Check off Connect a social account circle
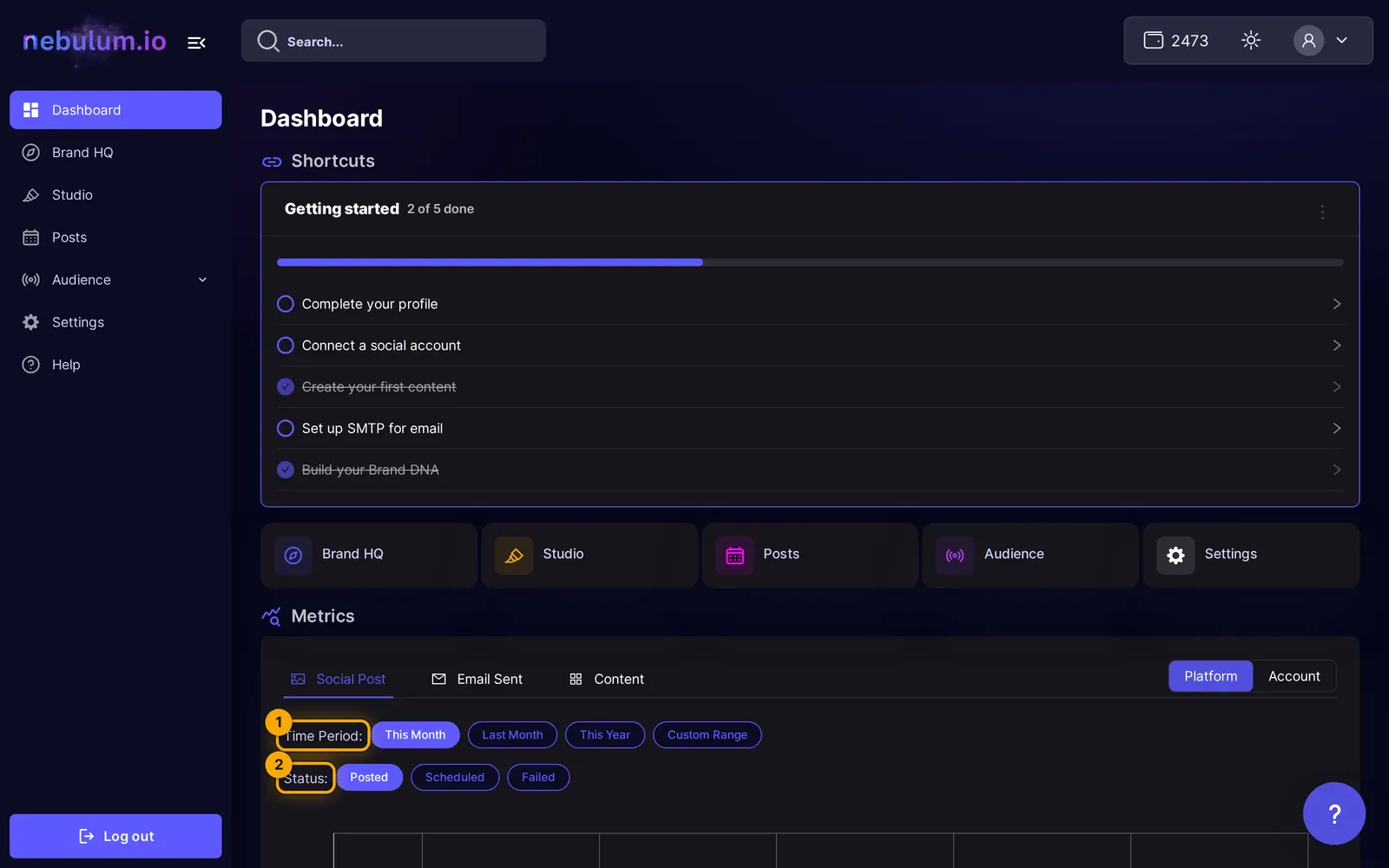 [286, 345]
